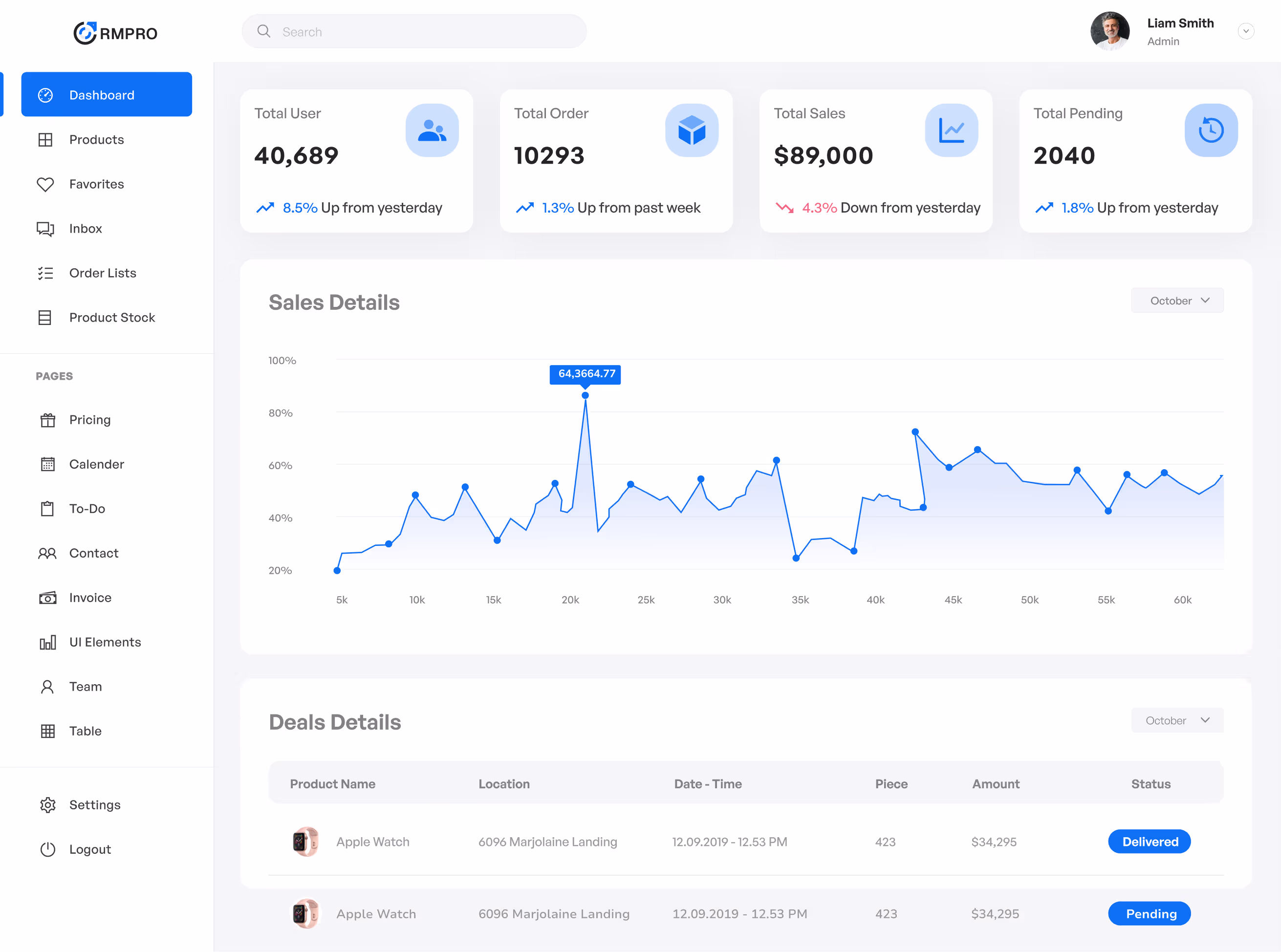Image resolution: width=1281 pixels, height=952 pixels.
Task: Open the Deals Details October dropdown
Action: coord(1177,720)
